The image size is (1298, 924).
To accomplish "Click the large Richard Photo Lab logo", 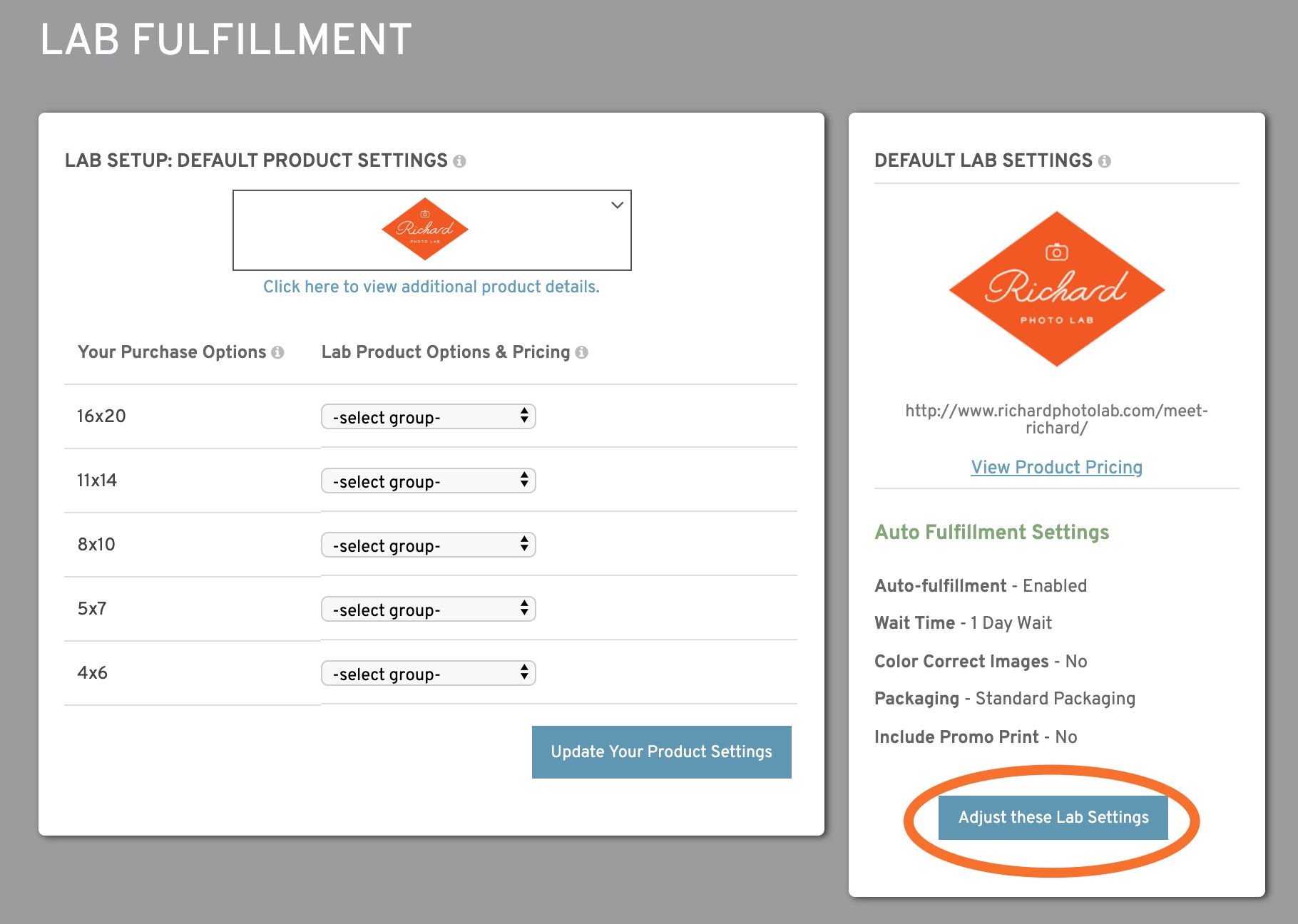I will coord(1056,289).
